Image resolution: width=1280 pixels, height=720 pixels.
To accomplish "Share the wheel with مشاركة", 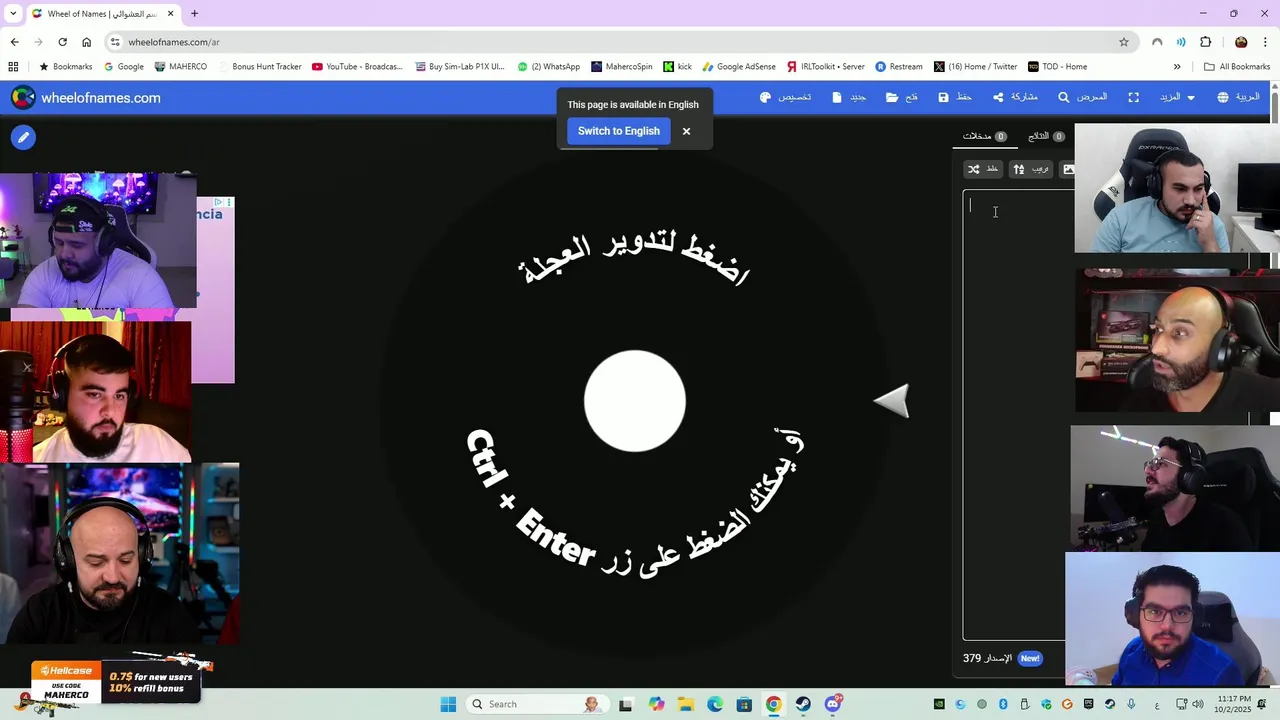I will pos(1015,97).
